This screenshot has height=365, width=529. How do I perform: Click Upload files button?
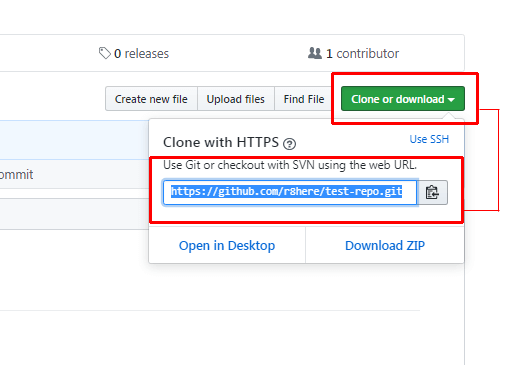236,99
